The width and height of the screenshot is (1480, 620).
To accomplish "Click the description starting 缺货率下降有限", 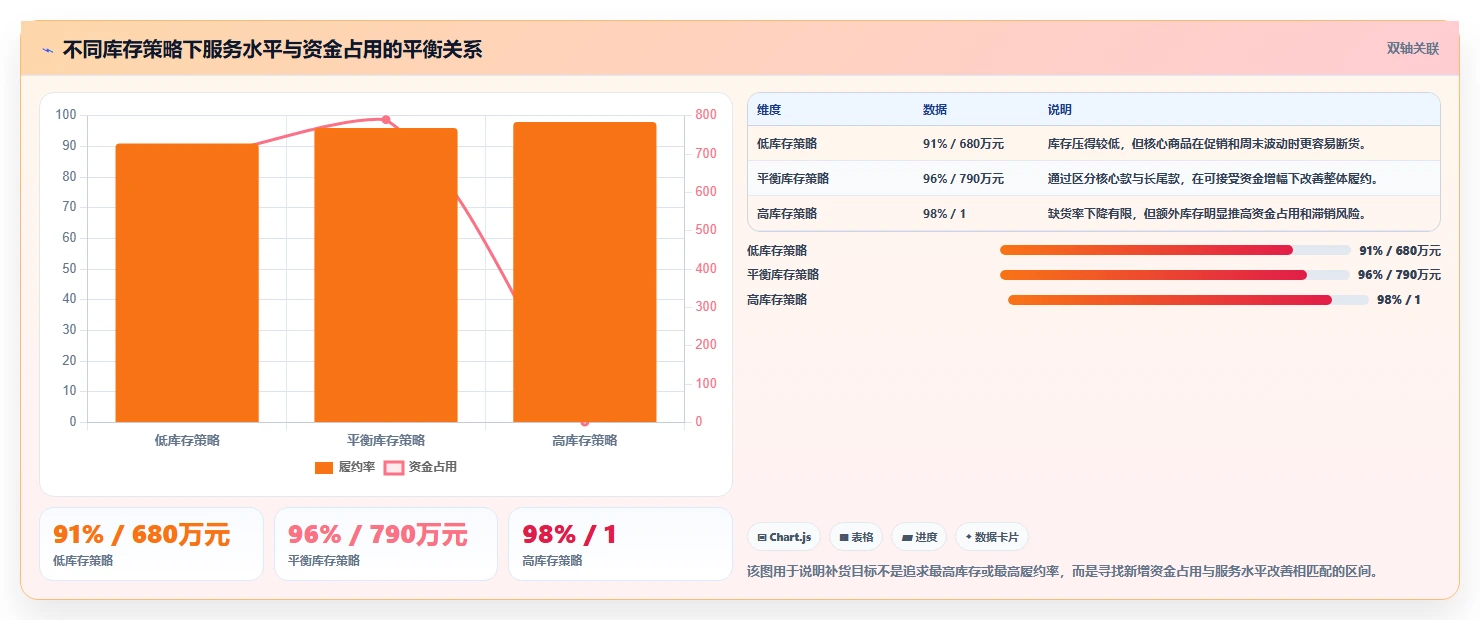I will click(1207, 213).
